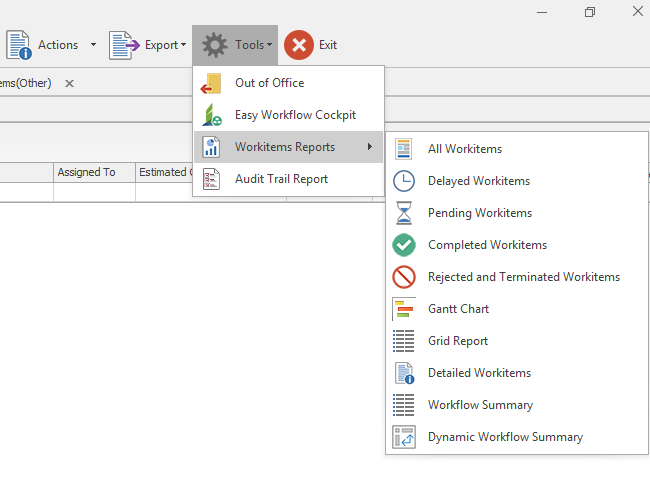Expand the Actions dropdown arrow

(x=93, y=45)
